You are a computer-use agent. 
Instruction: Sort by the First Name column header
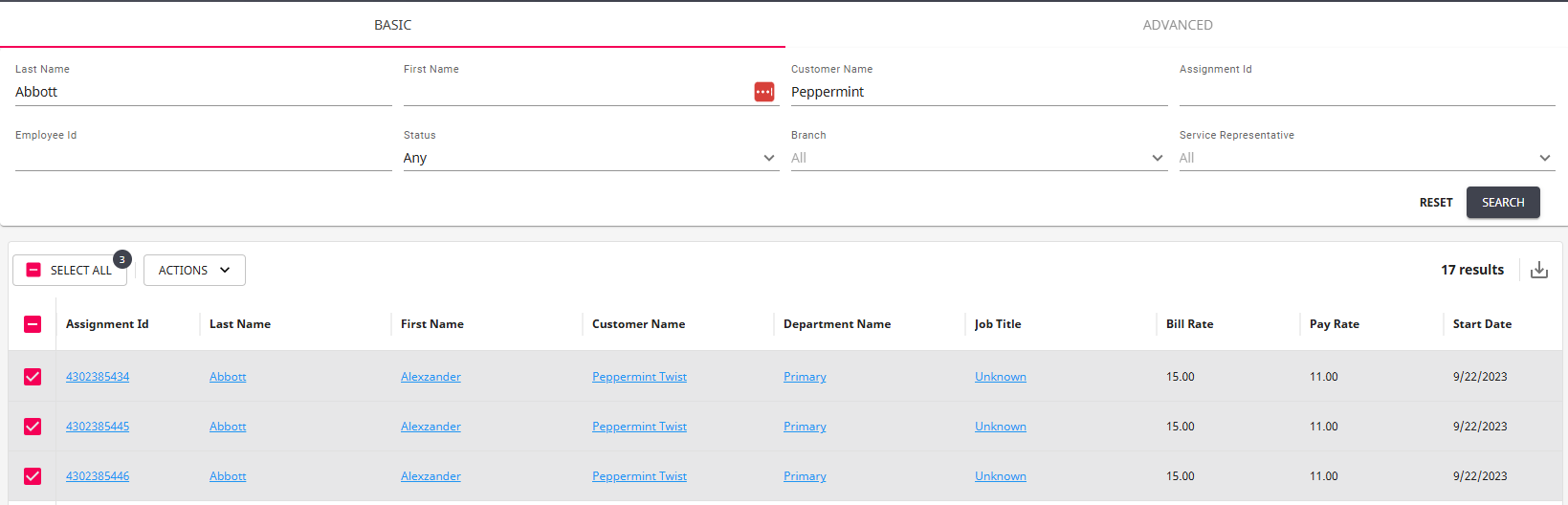point(432,324)
